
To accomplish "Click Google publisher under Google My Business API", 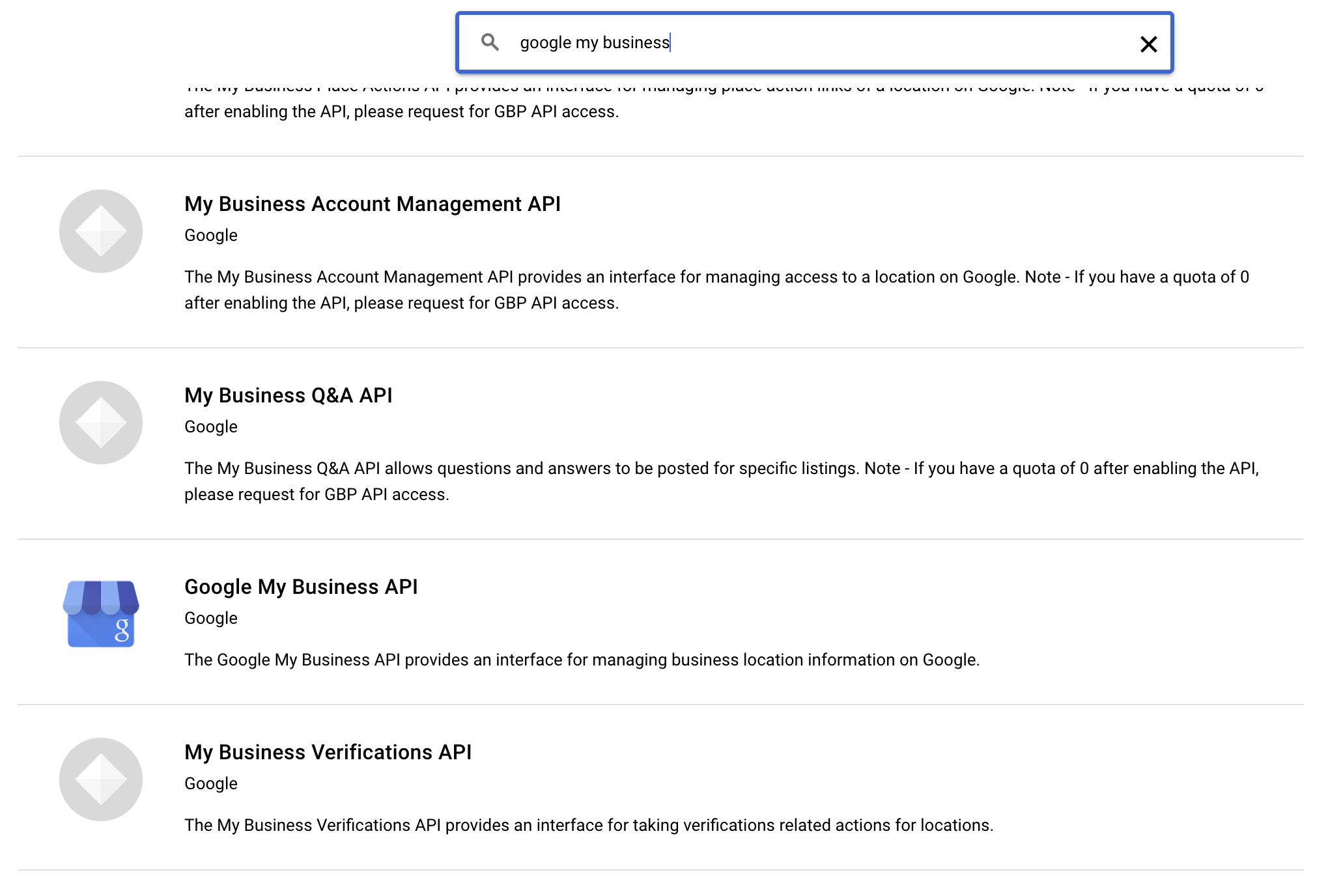I will click(x=211, y=618).
